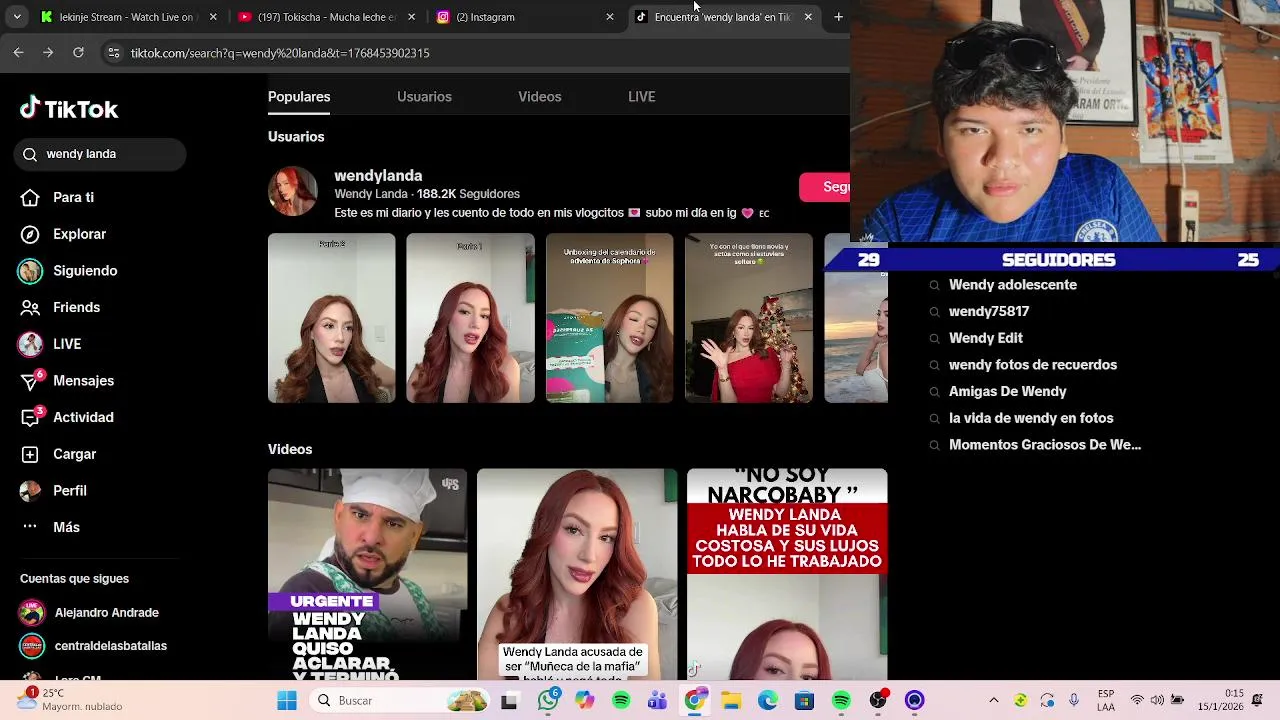Open wendylanda profile avatar

click(293, 191)
